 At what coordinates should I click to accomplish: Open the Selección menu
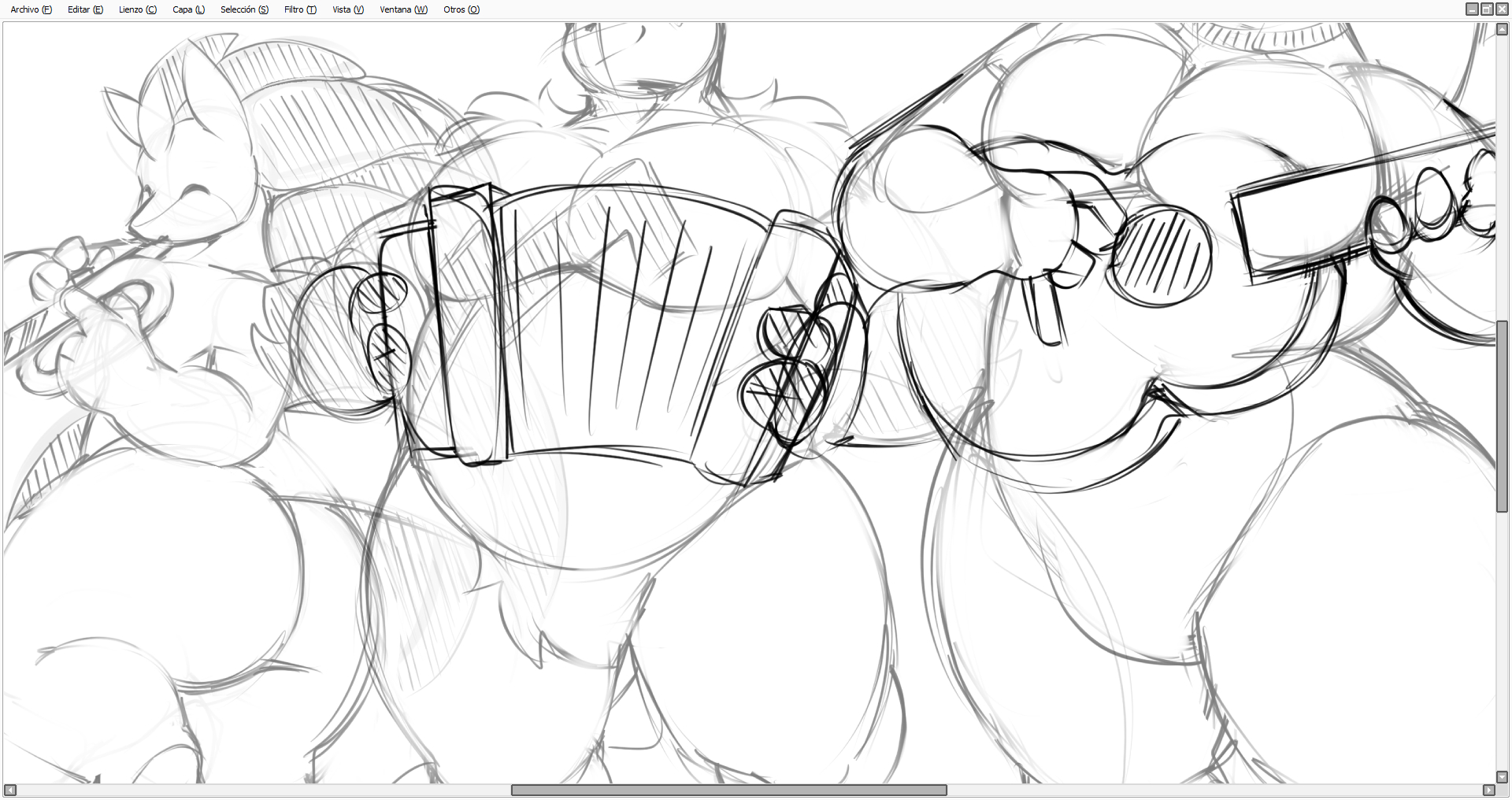(x=244, y=9)
